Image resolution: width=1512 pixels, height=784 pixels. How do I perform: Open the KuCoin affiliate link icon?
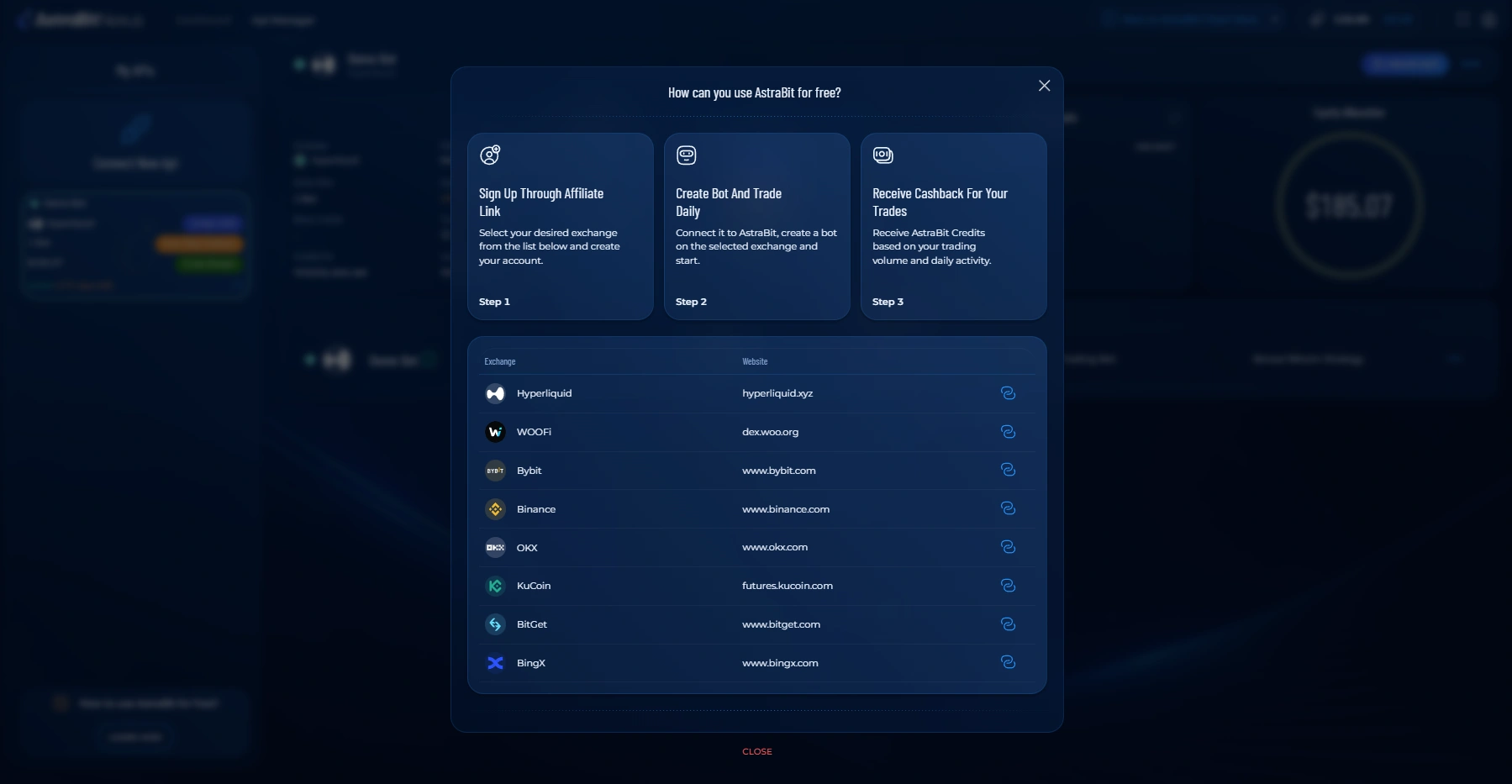(1008, 586)
